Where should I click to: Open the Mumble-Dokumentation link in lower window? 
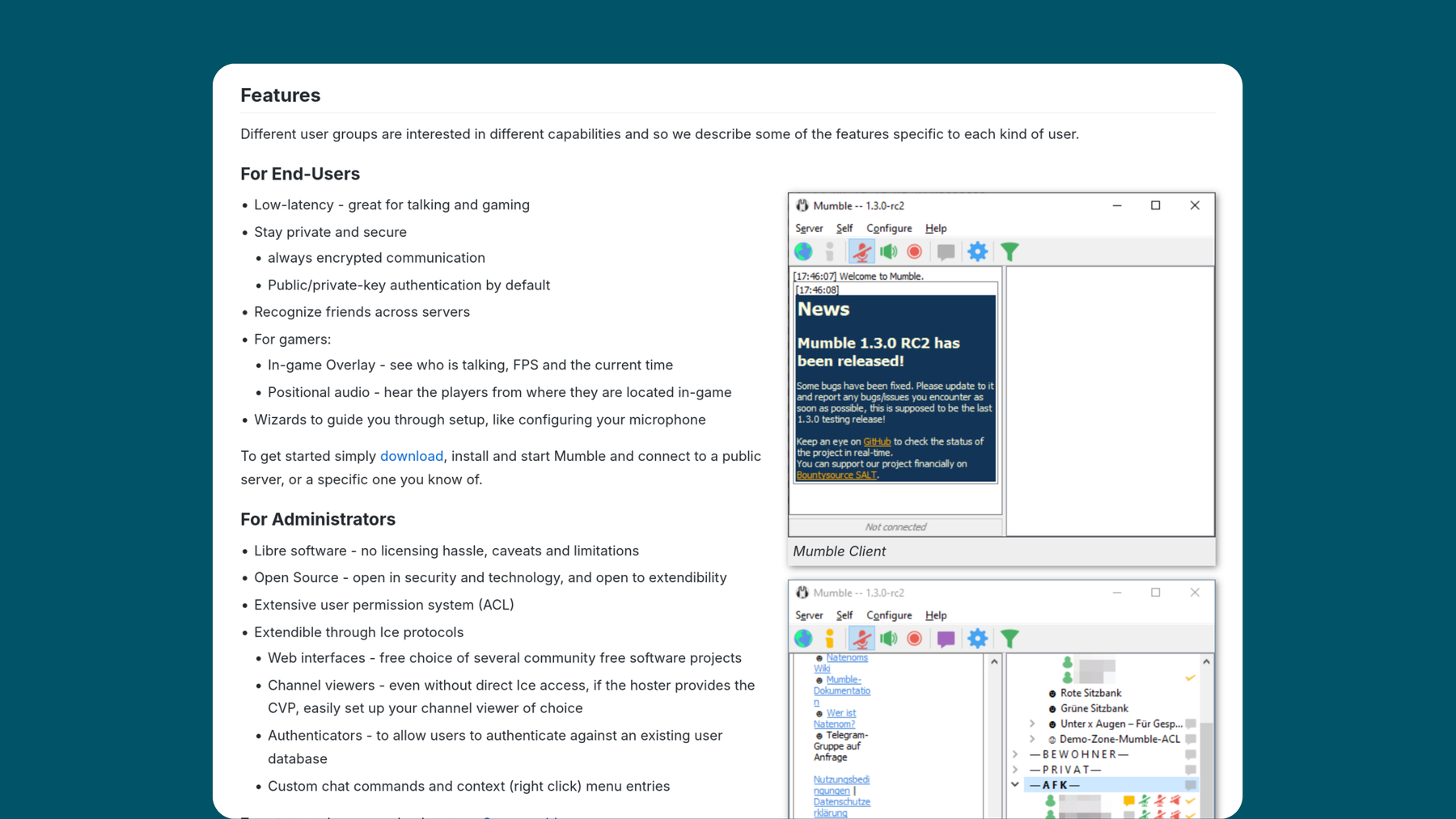(842, 691)
